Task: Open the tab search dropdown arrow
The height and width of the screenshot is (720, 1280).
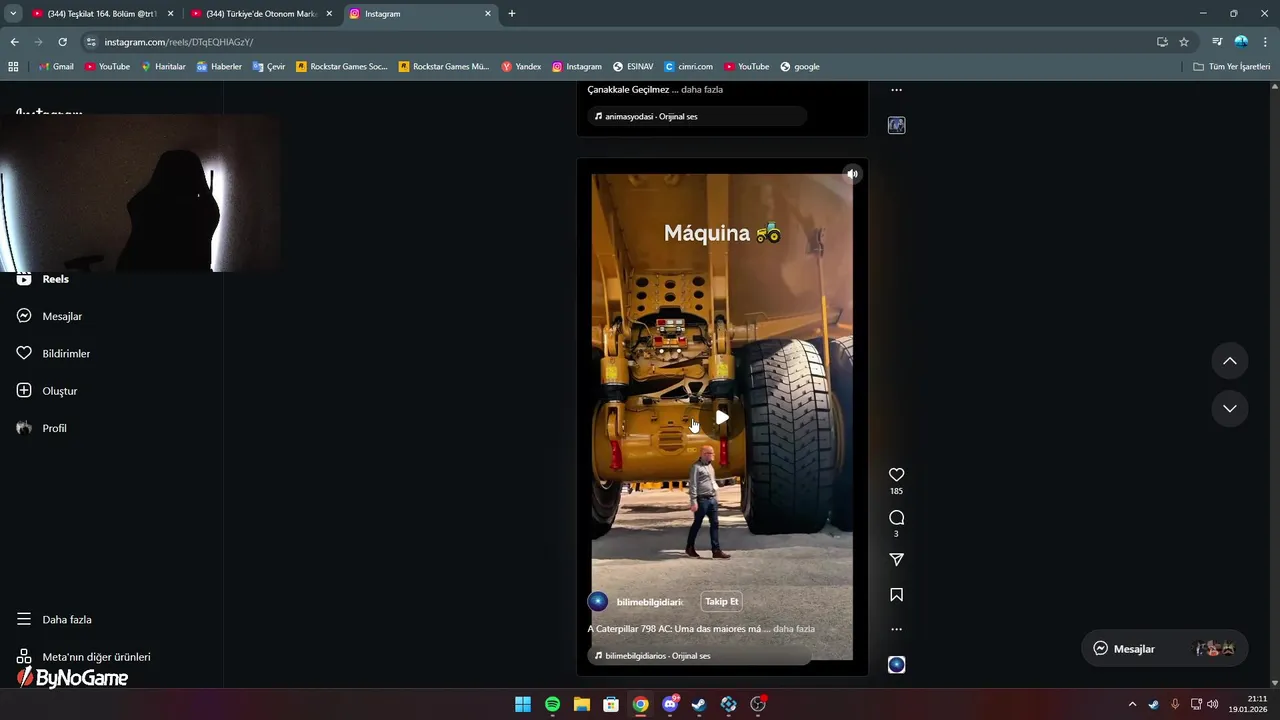Action: [13, 14]
